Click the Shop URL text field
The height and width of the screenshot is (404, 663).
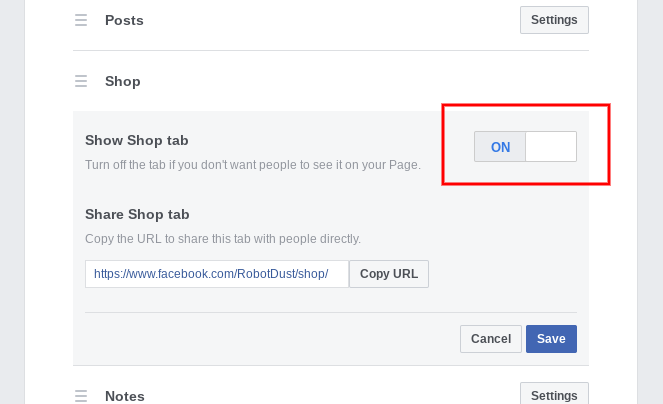(x=216, y=274)
